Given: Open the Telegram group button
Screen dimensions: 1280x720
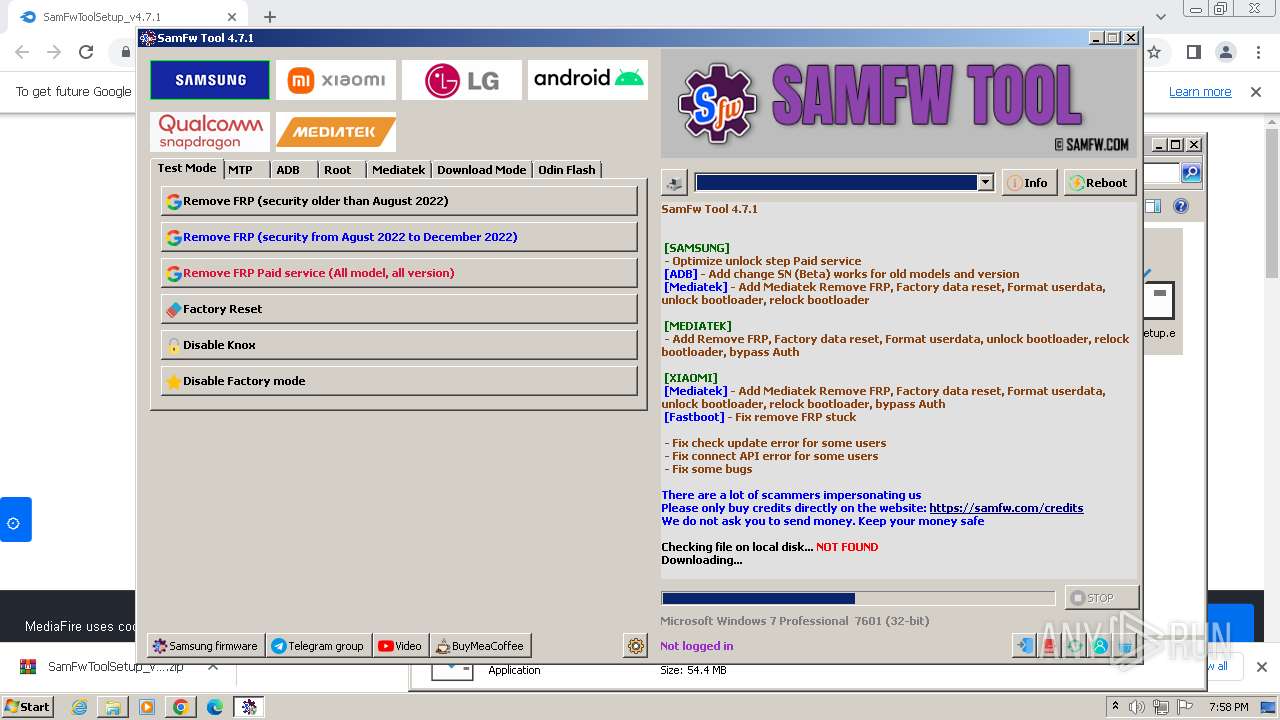Looking at the screenshot, I should pyautogui.click(x=318, y=646).
